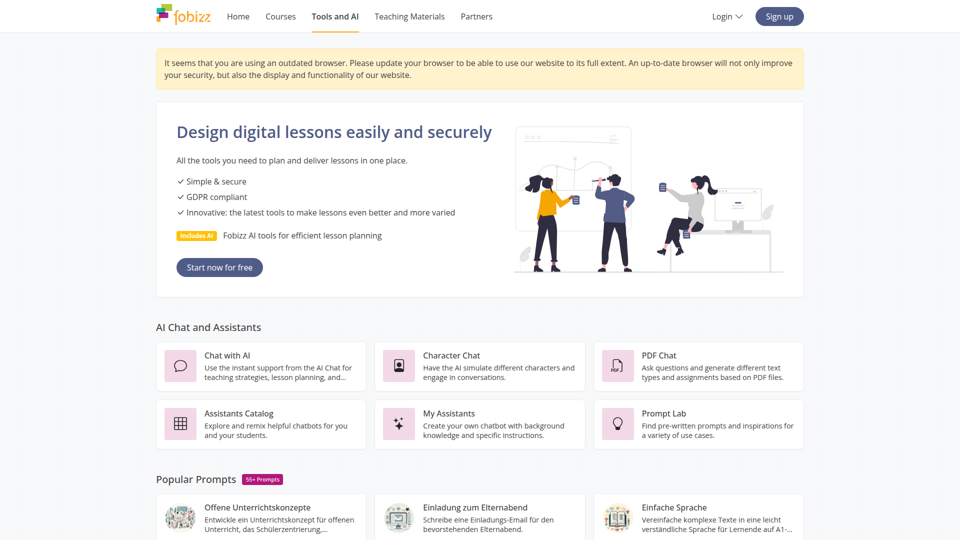Click the Character Chat portrait icon

pyautogui.click(x=399, y=366)
